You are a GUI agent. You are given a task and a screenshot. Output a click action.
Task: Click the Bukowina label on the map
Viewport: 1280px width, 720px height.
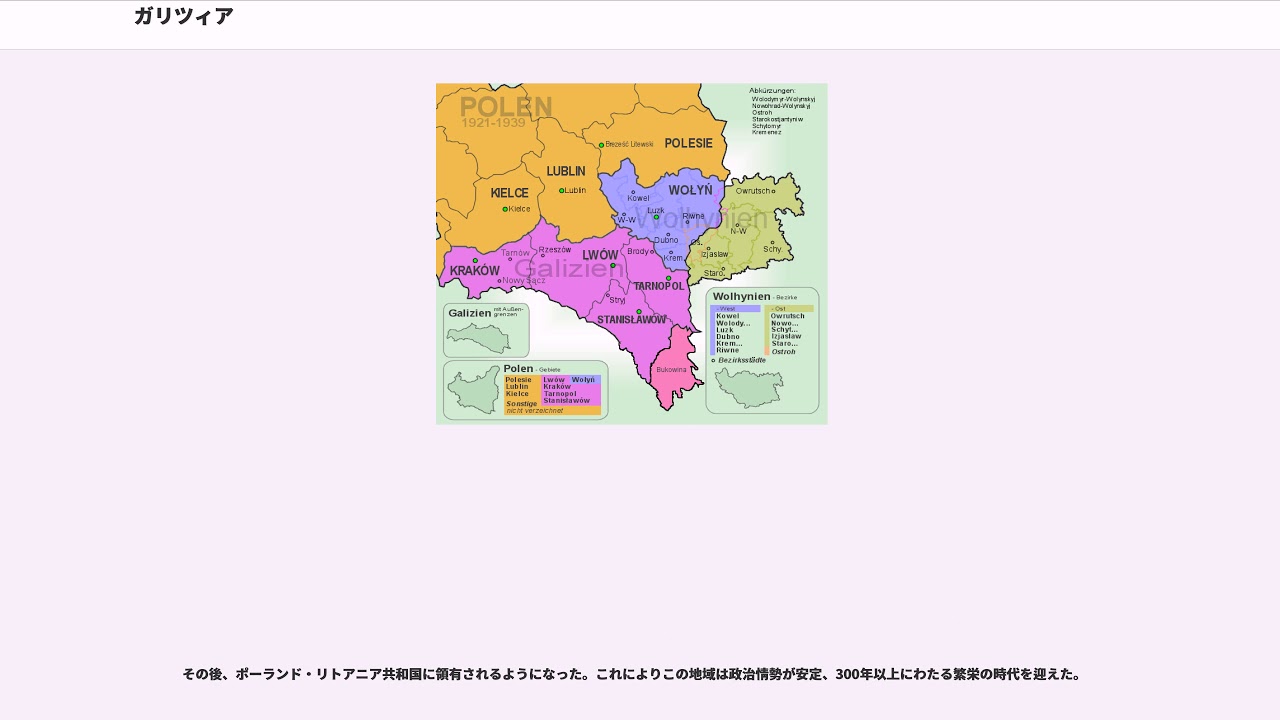coord(672,370)
